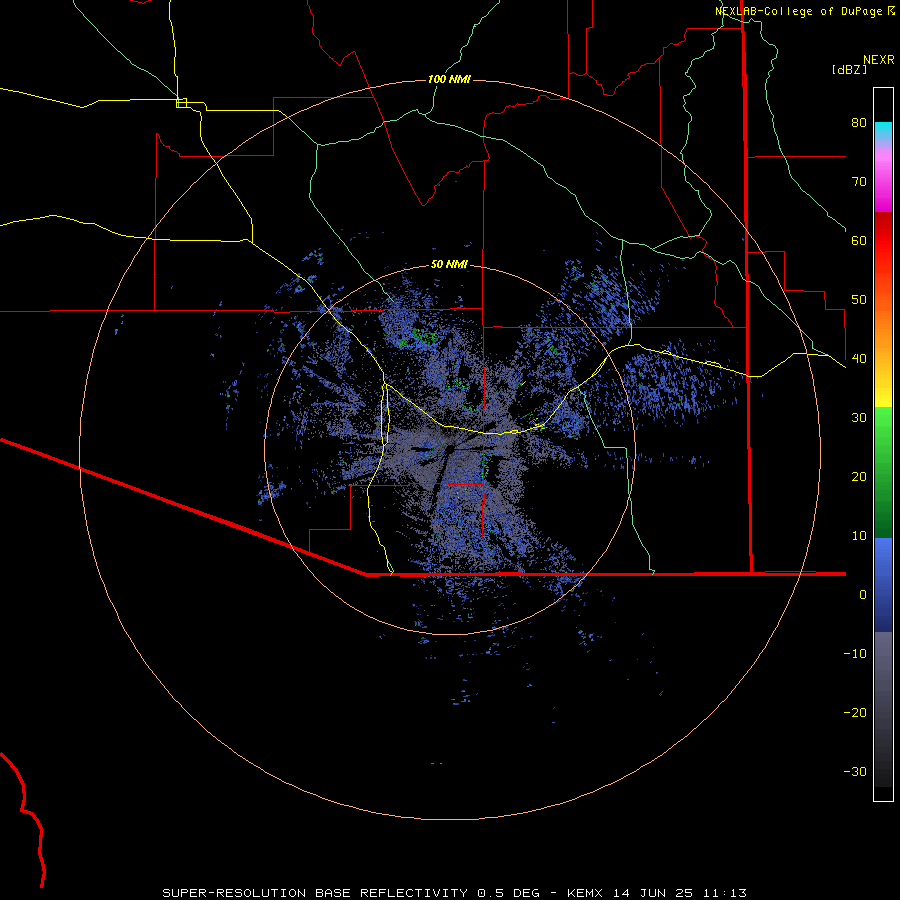
Task: Click the -20 value on the dBZ scale
Action: coord(855,713)
